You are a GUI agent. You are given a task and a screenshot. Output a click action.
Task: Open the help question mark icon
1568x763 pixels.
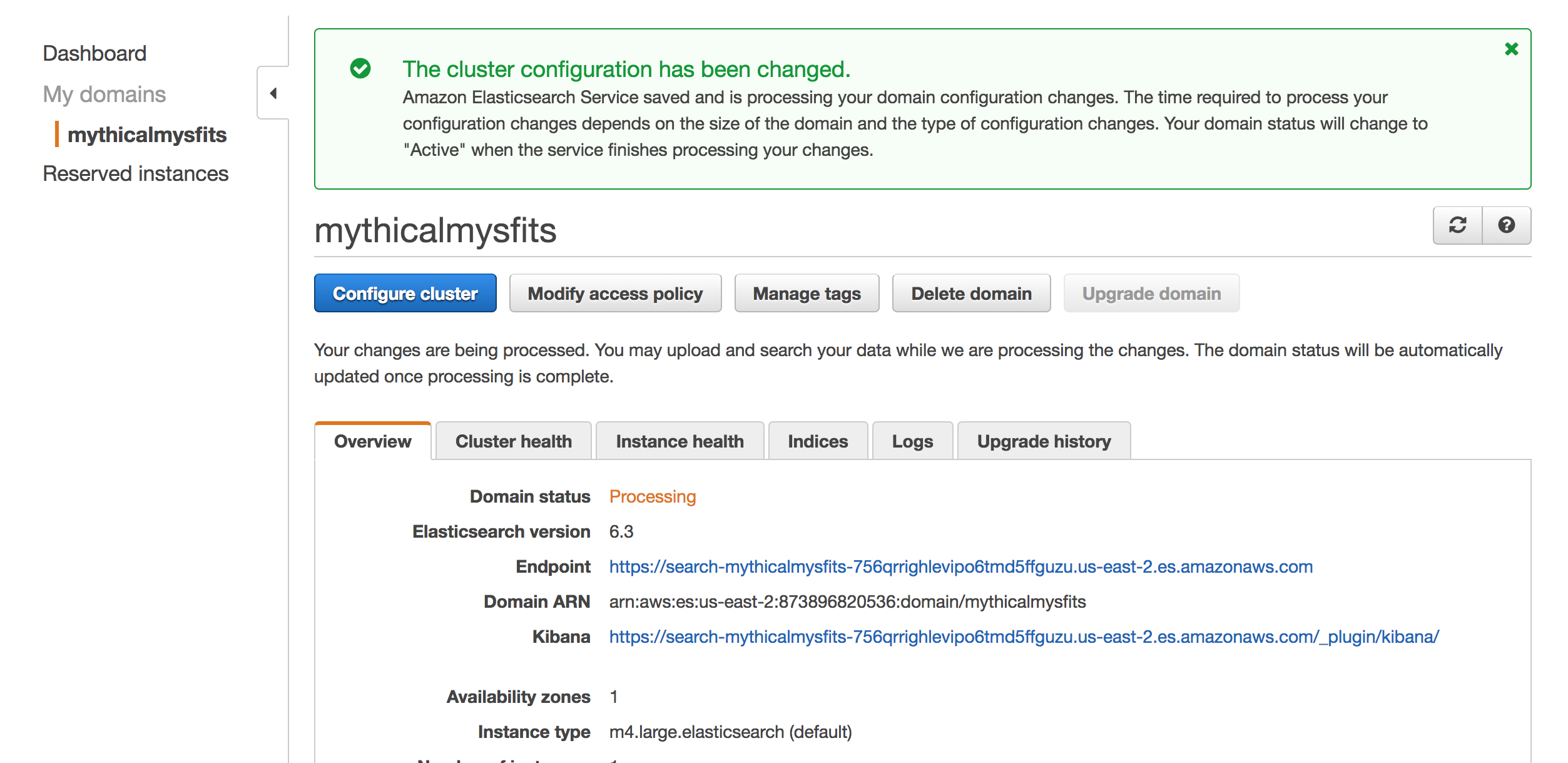[x=1507, y=225]
